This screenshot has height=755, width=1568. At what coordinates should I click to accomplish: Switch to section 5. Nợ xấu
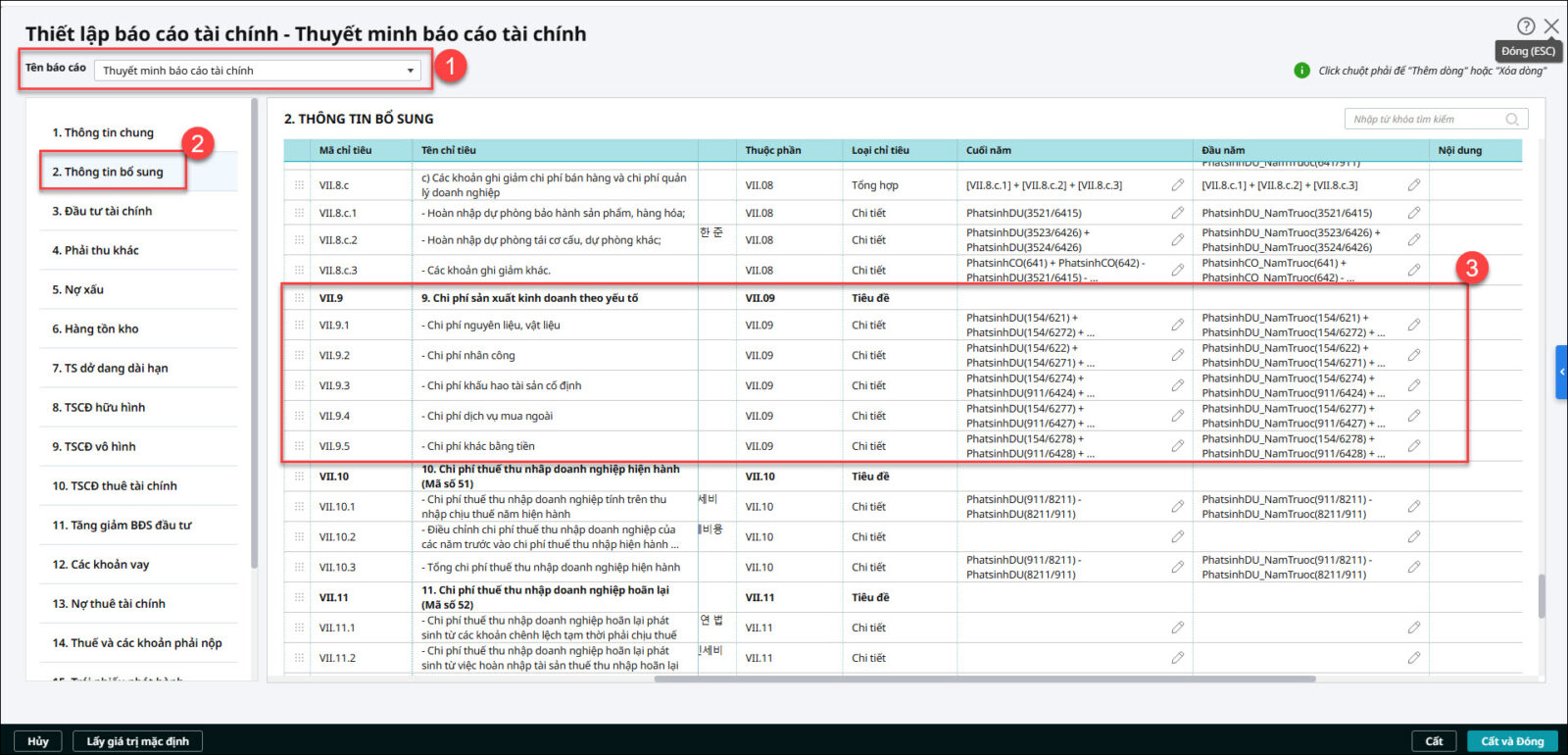pyautogui.click(x=138, y=289)
